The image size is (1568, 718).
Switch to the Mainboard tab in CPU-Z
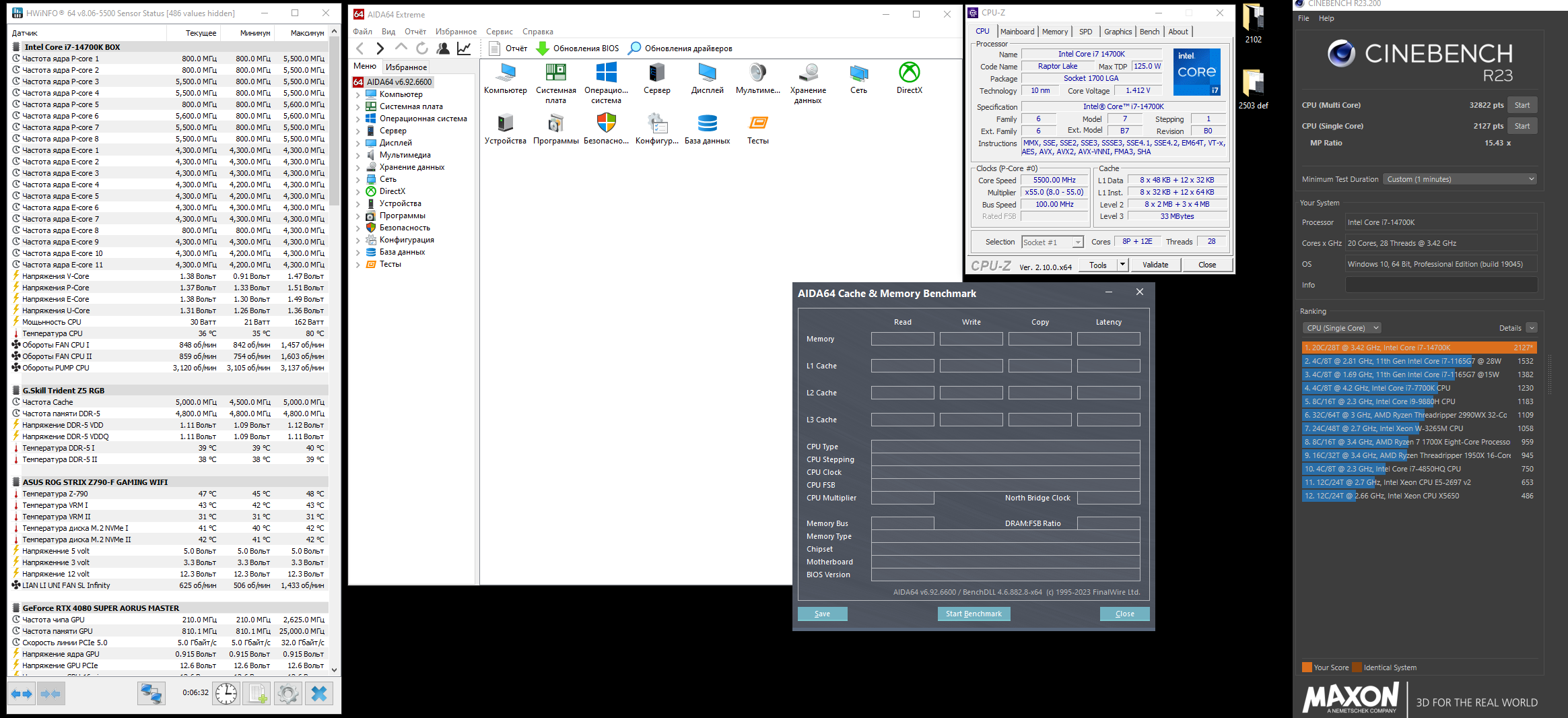1017,32
